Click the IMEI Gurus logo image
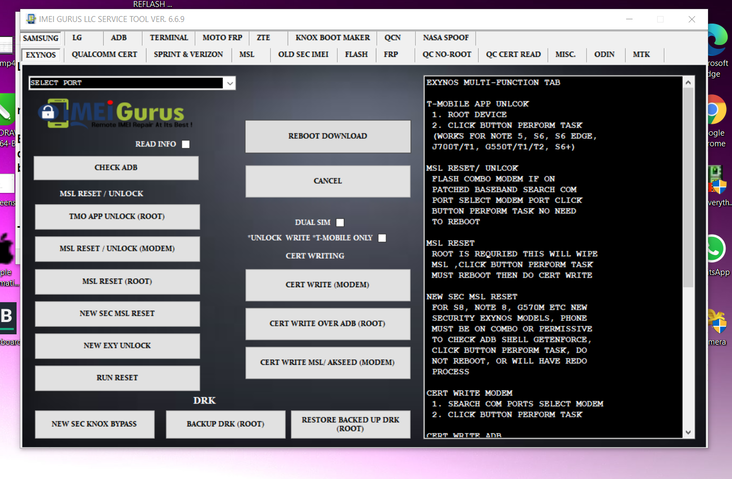Viewport: 732px width, 479px height. (115, 113)
